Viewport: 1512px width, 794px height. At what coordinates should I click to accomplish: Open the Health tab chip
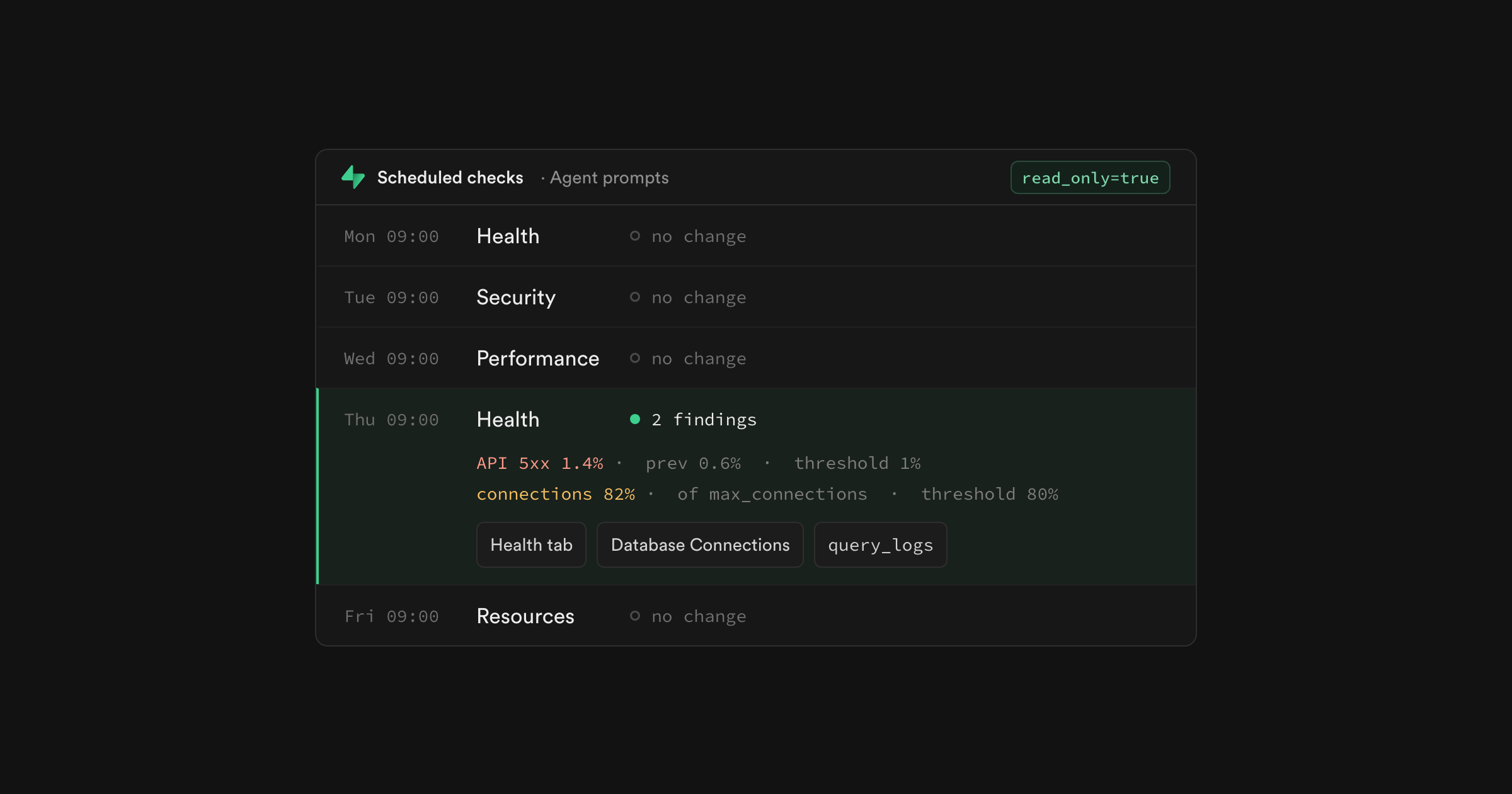[x=531, y=544]
